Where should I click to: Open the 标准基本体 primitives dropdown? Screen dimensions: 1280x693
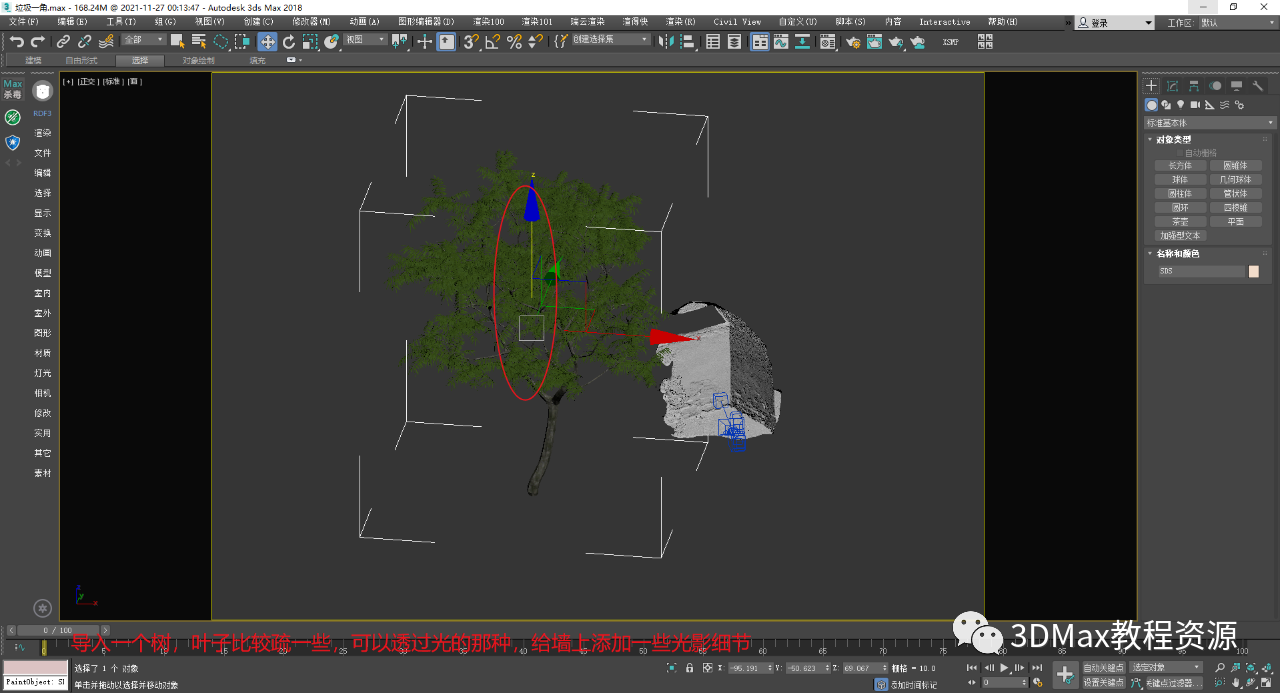[1210, 123]
